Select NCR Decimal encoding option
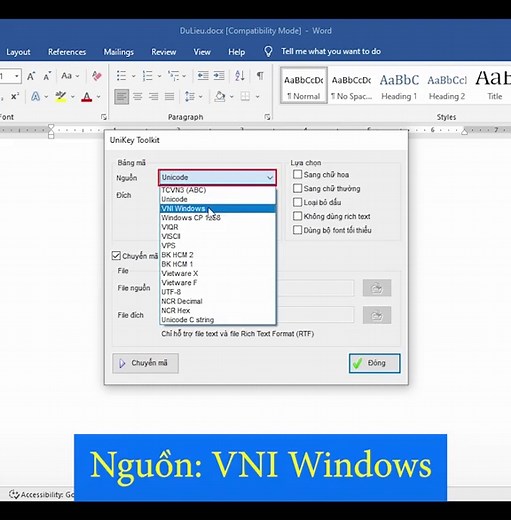Screen dimensions: 511x520 (218, 301)
